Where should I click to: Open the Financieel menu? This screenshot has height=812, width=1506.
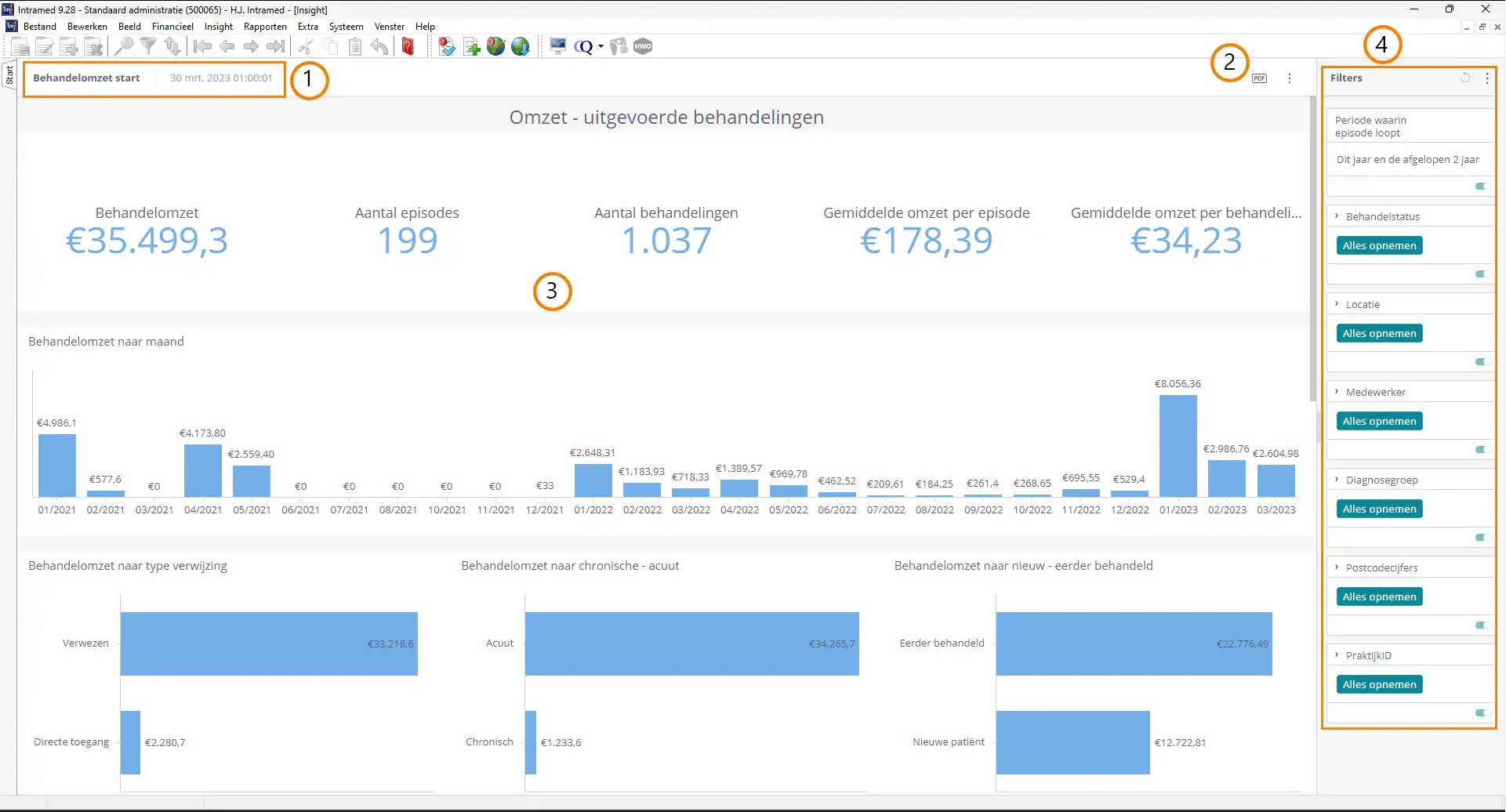click(x=172, y=27)
